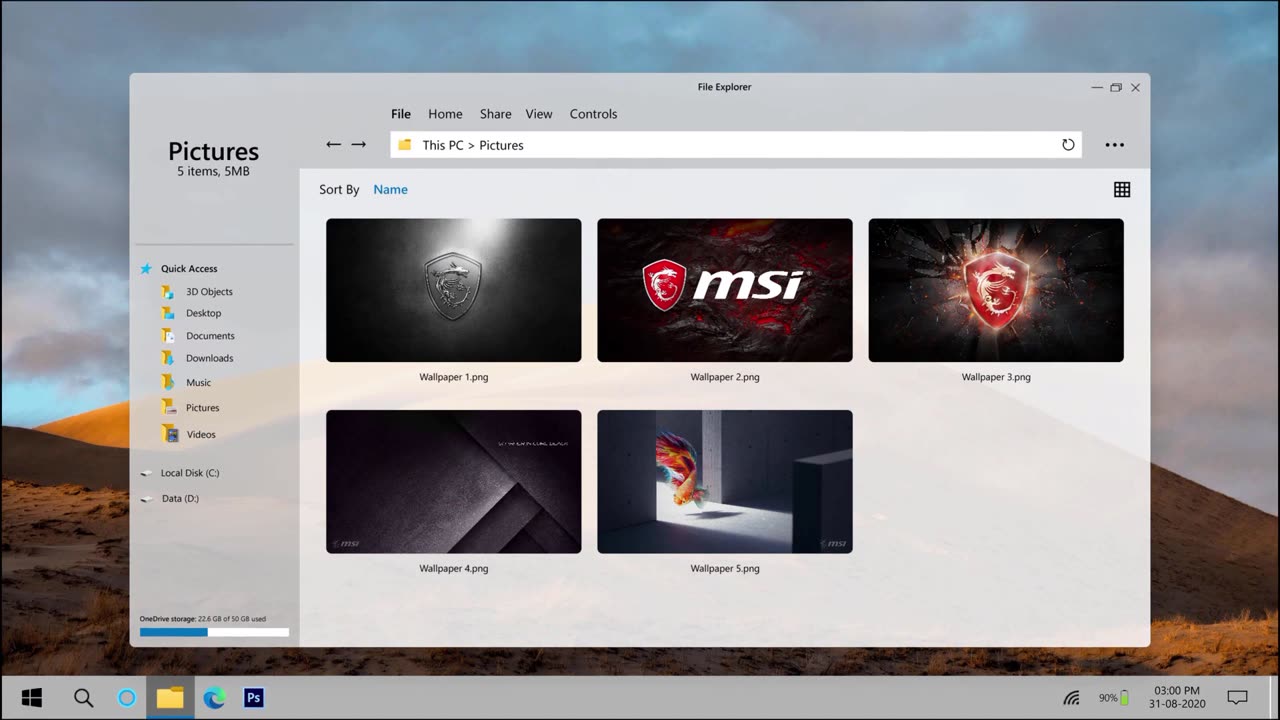Open Photoshop from the taskbar
The width and height of the screenshot is (1280, 720).
pos(254,698)
